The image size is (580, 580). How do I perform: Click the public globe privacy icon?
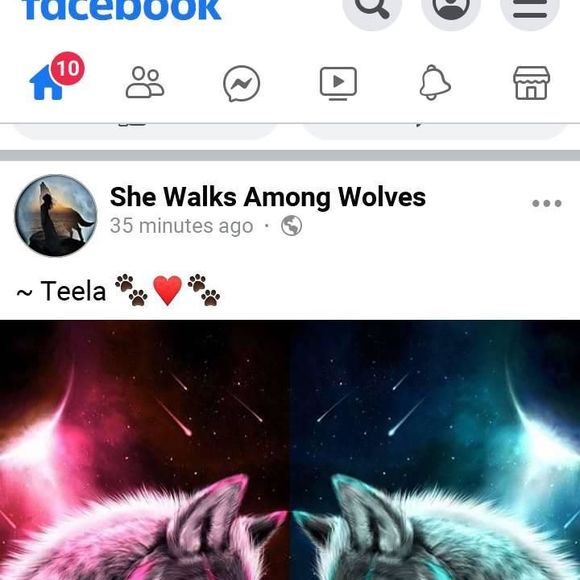point(291,226)
